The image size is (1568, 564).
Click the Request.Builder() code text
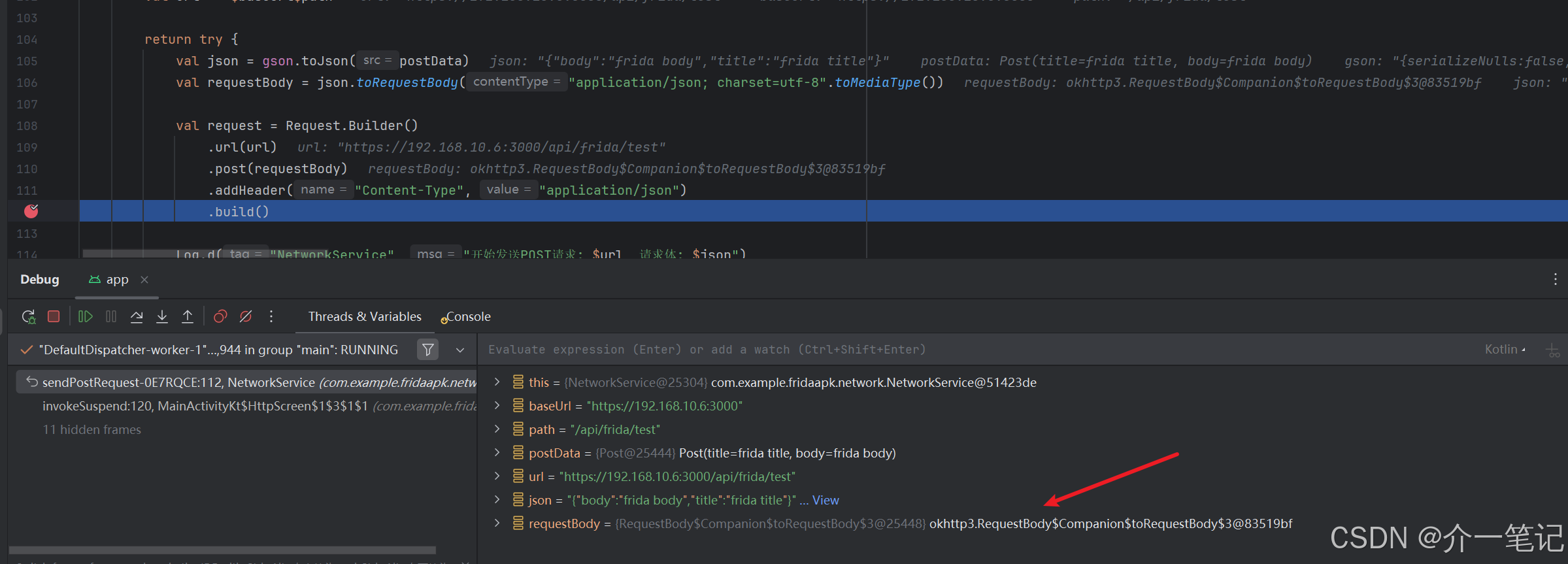[x=352, y=125]
